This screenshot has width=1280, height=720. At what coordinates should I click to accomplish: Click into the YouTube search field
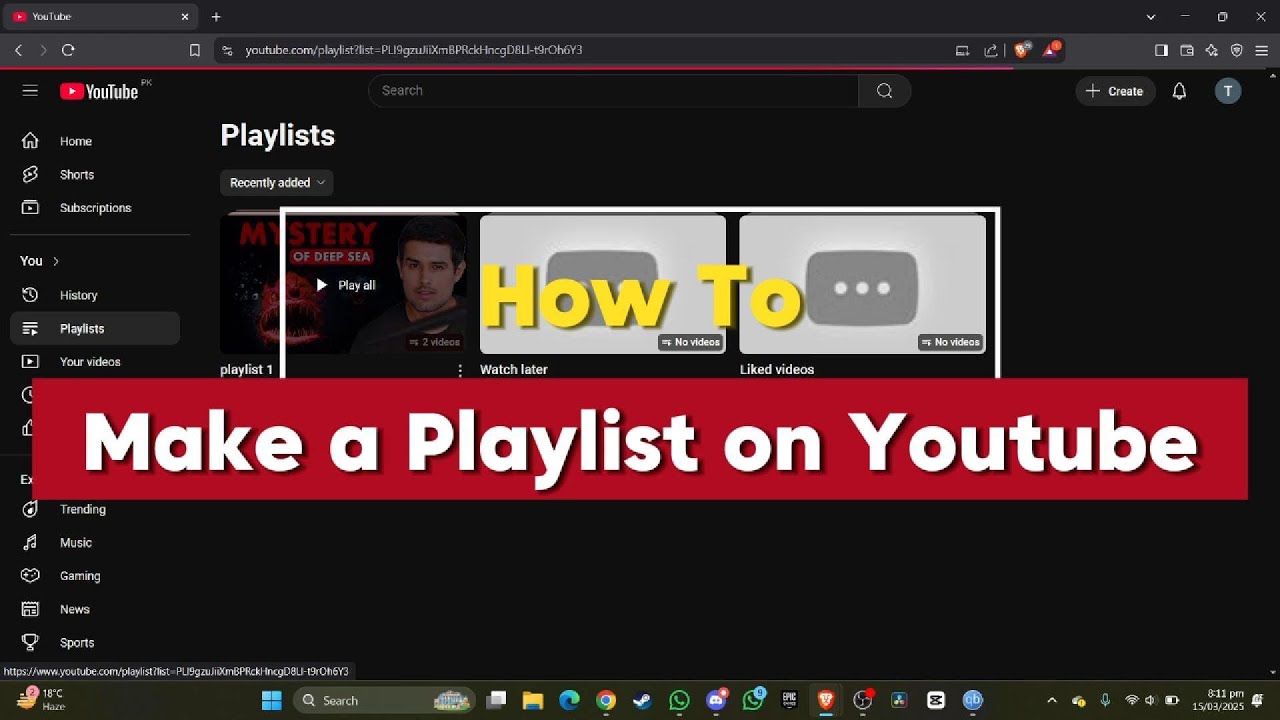coord(614,91)
